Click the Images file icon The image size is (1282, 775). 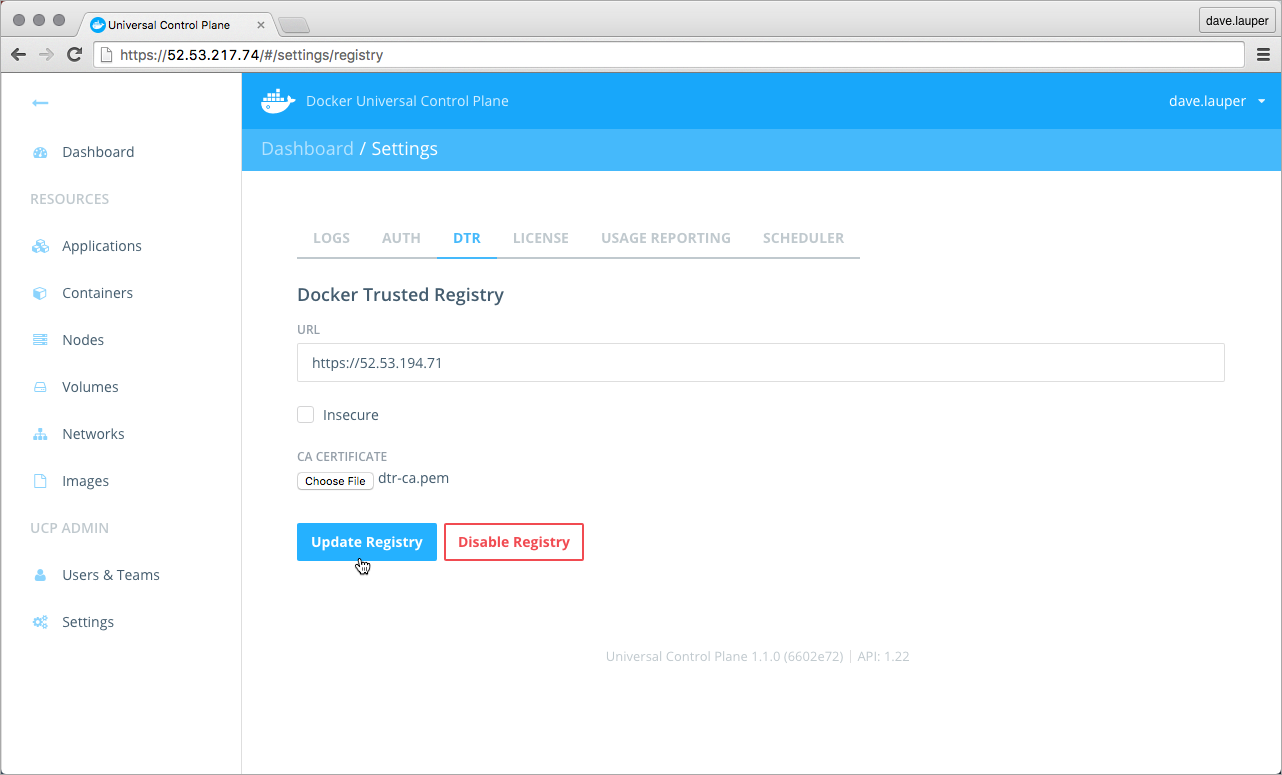[40, 481]
